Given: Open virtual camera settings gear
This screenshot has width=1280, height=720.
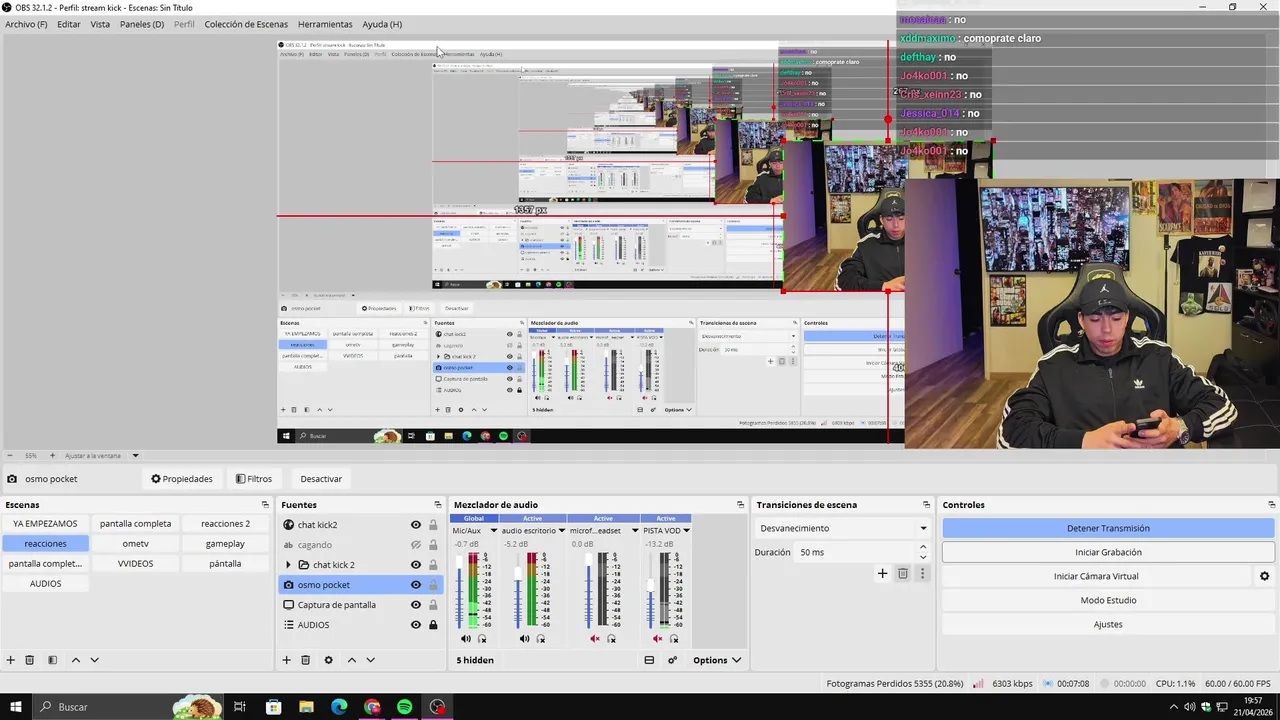Looking at the screenshot, I should (x=1264, y=576).
